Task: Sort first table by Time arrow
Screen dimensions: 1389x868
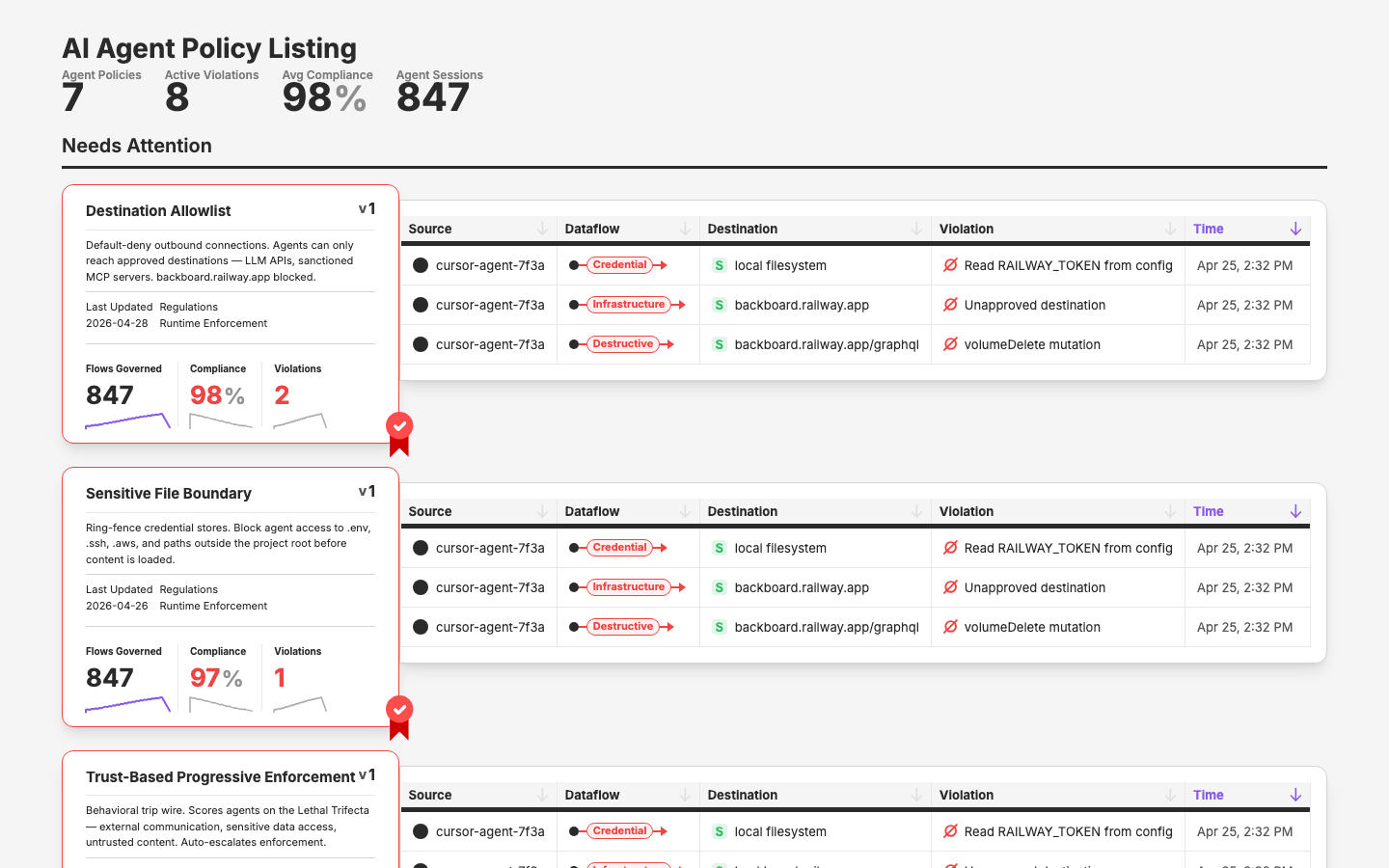Action: coord(1295,229)
